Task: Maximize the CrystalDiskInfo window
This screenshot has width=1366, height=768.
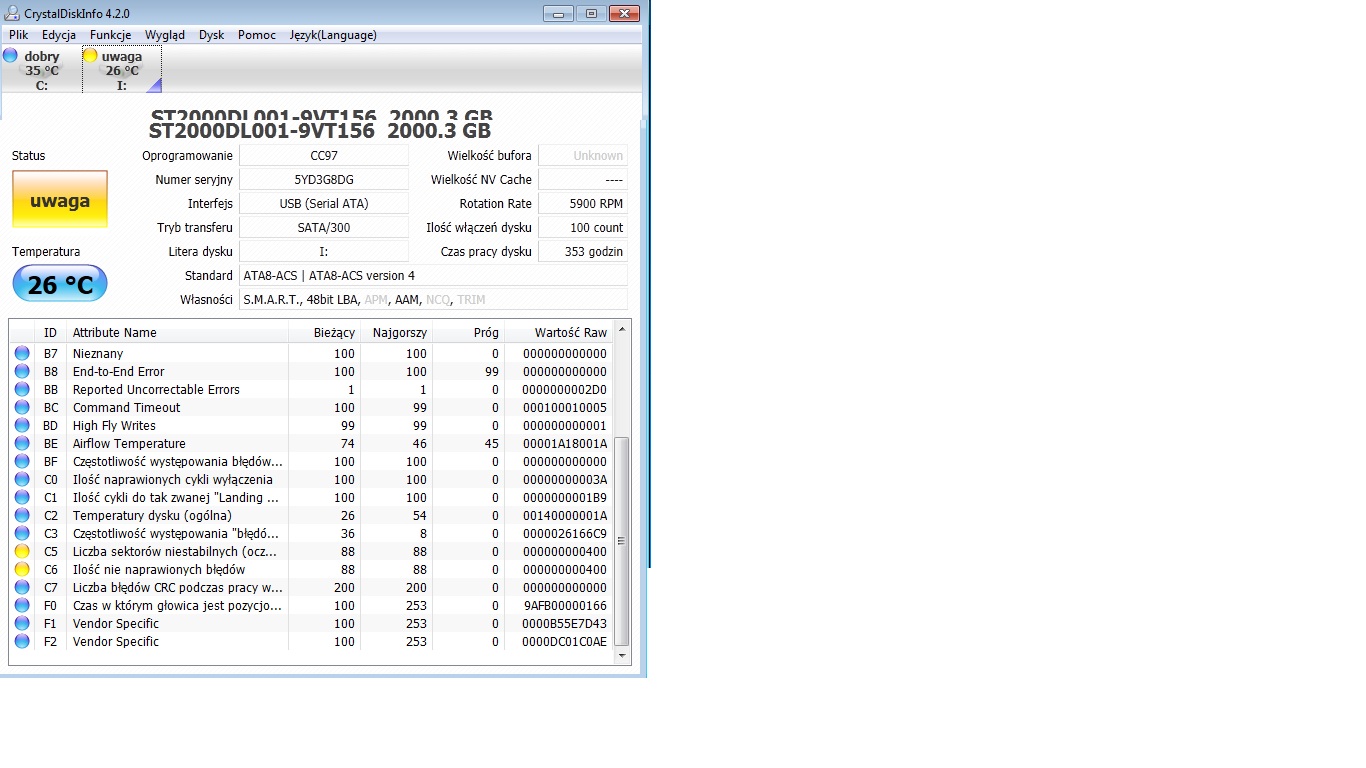Action: (591, 13)
